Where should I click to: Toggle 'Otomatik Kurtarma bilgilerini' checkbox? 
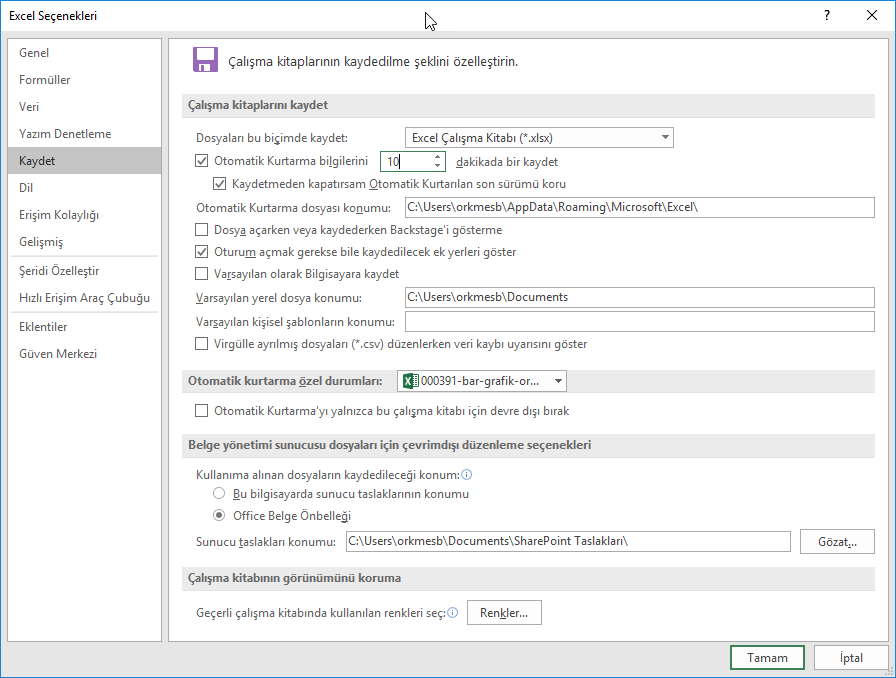coord(201,161)
